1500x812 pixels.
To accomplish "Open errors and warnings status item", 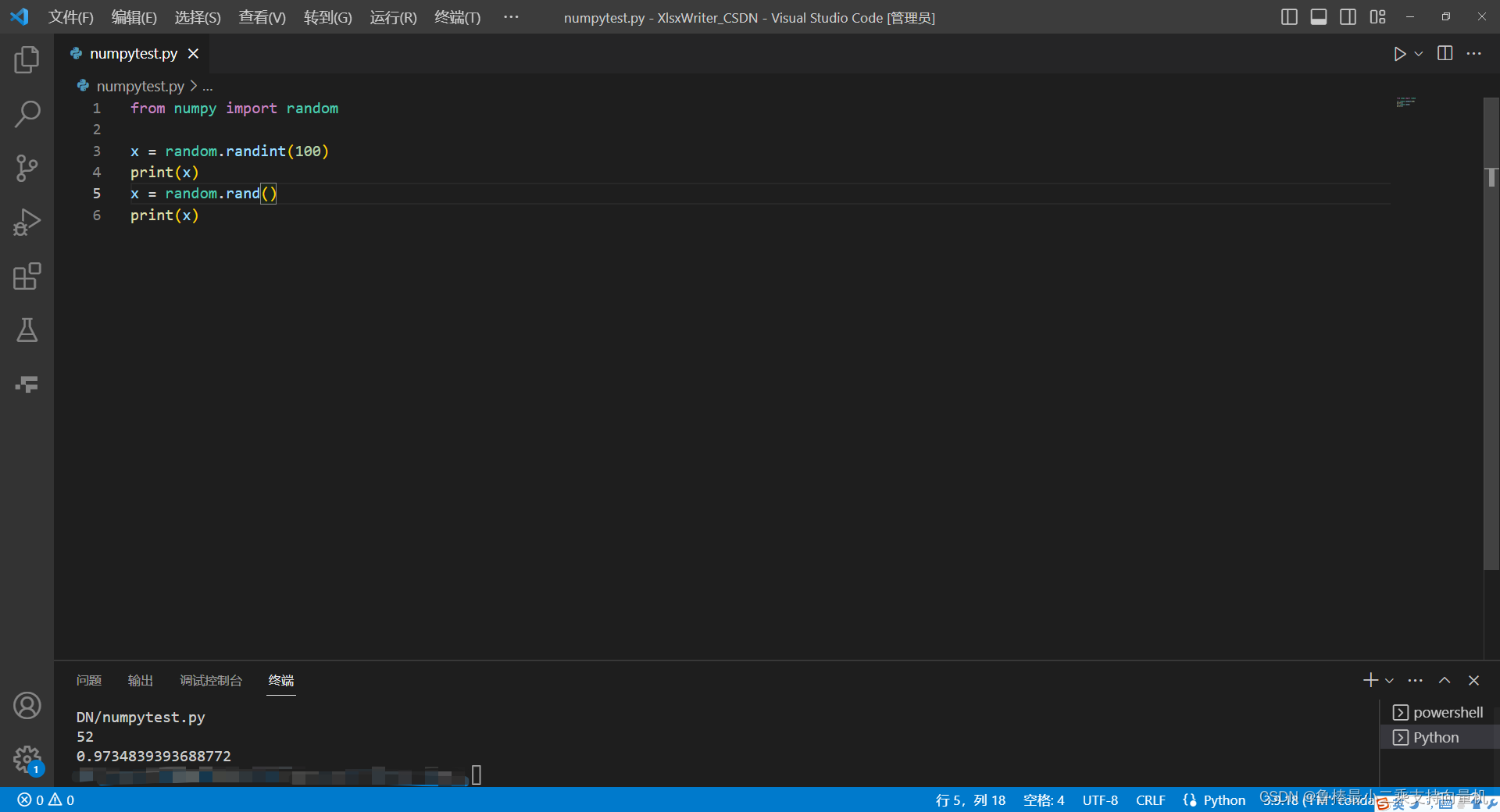I will 46,800.
